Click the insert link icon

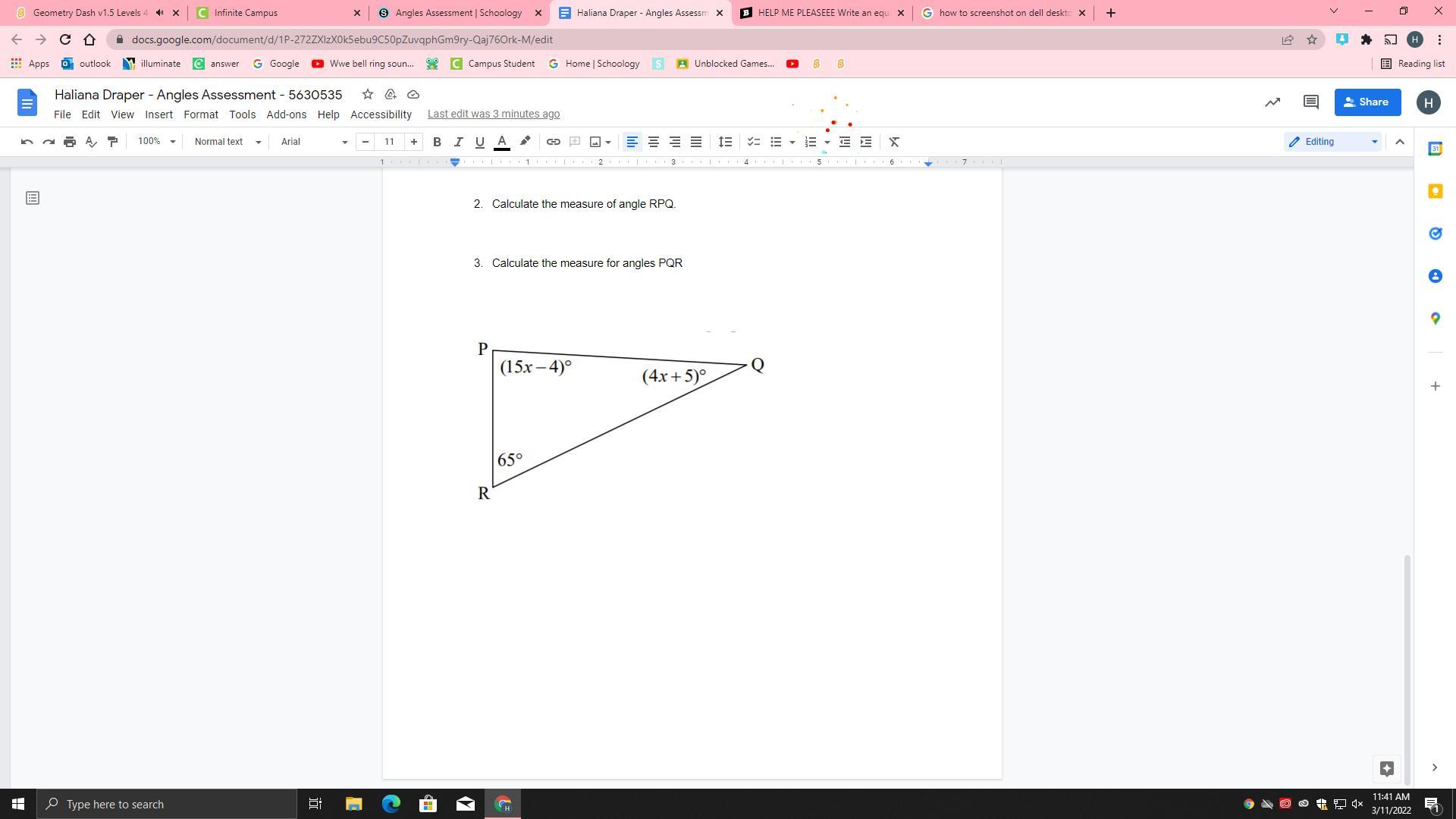pos(554,142)
